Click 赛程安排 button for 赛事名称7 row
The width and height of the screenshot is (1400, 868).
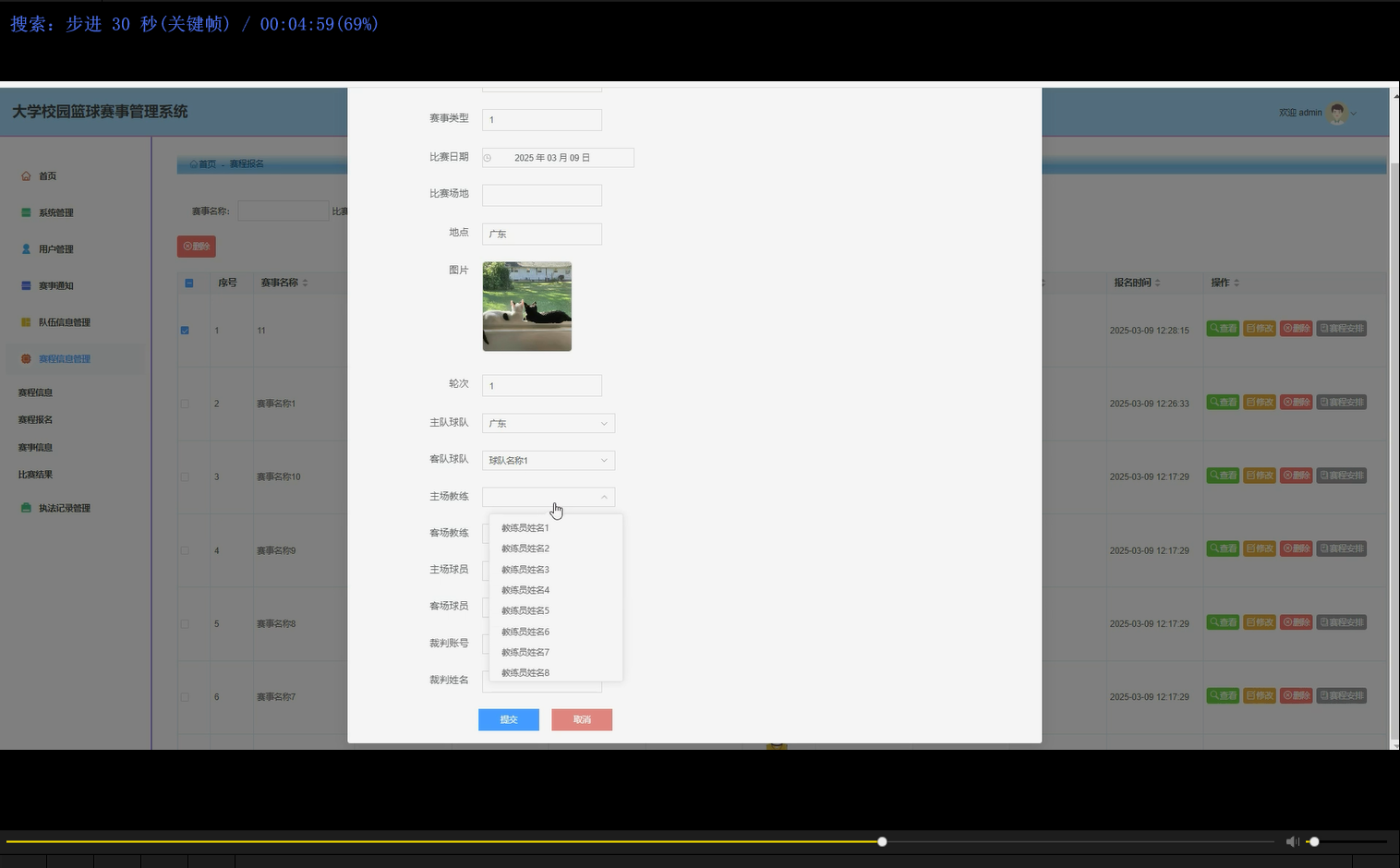[1341, 695]
